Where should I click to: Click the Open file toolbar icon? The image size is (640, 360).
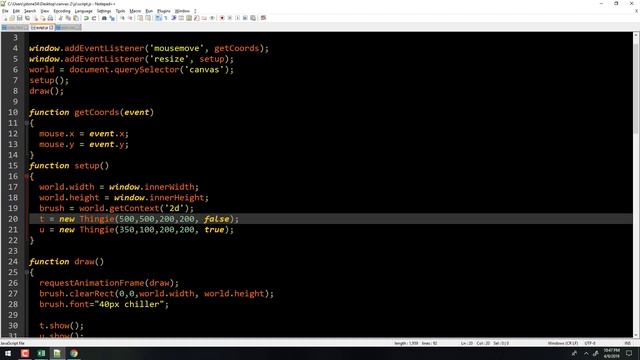pos(12,18)
